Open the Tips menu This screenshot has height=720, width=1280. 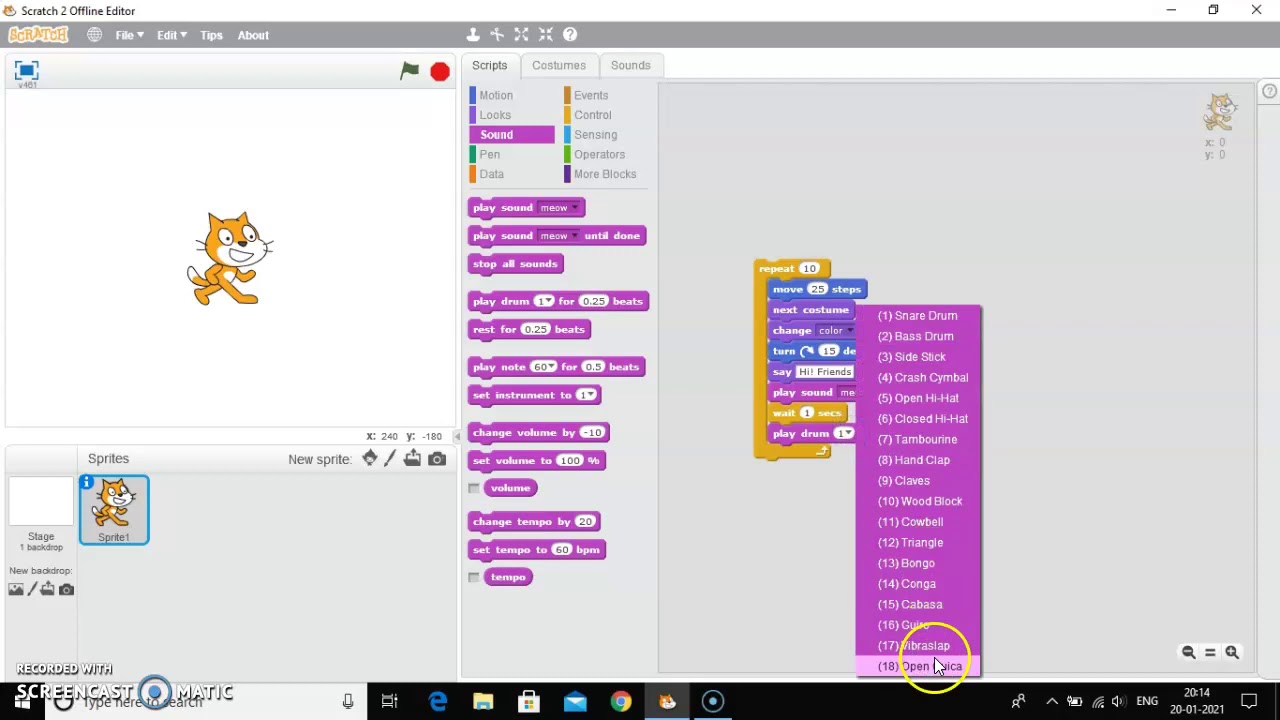211,35
